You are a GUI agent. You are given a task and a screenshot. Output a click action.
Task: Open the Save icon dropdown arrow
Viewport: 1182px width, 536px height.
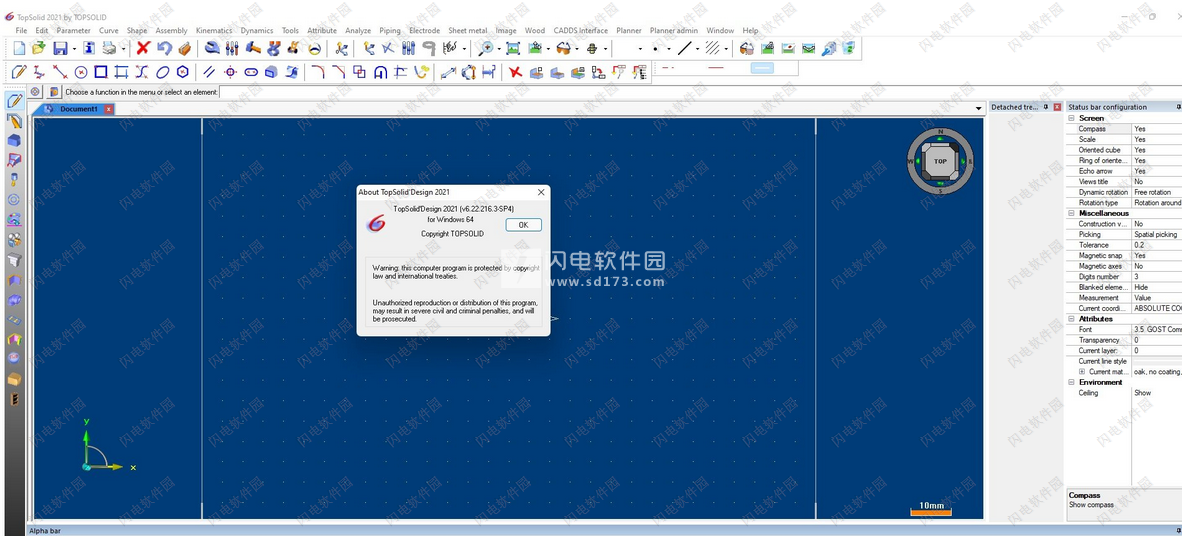coord(74,49)
